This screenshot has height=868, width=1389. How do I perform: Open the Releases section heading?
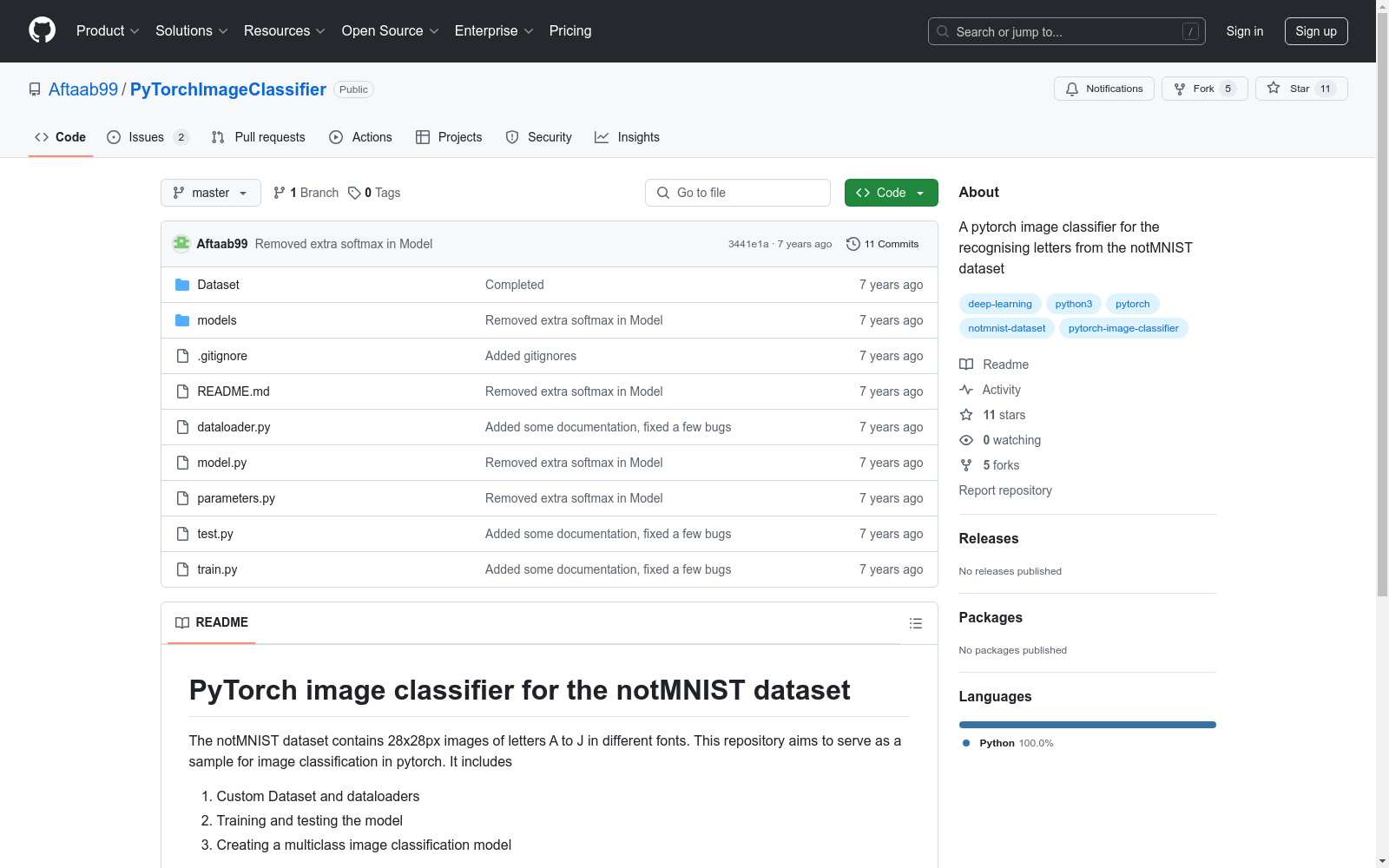tap(989, 538)
